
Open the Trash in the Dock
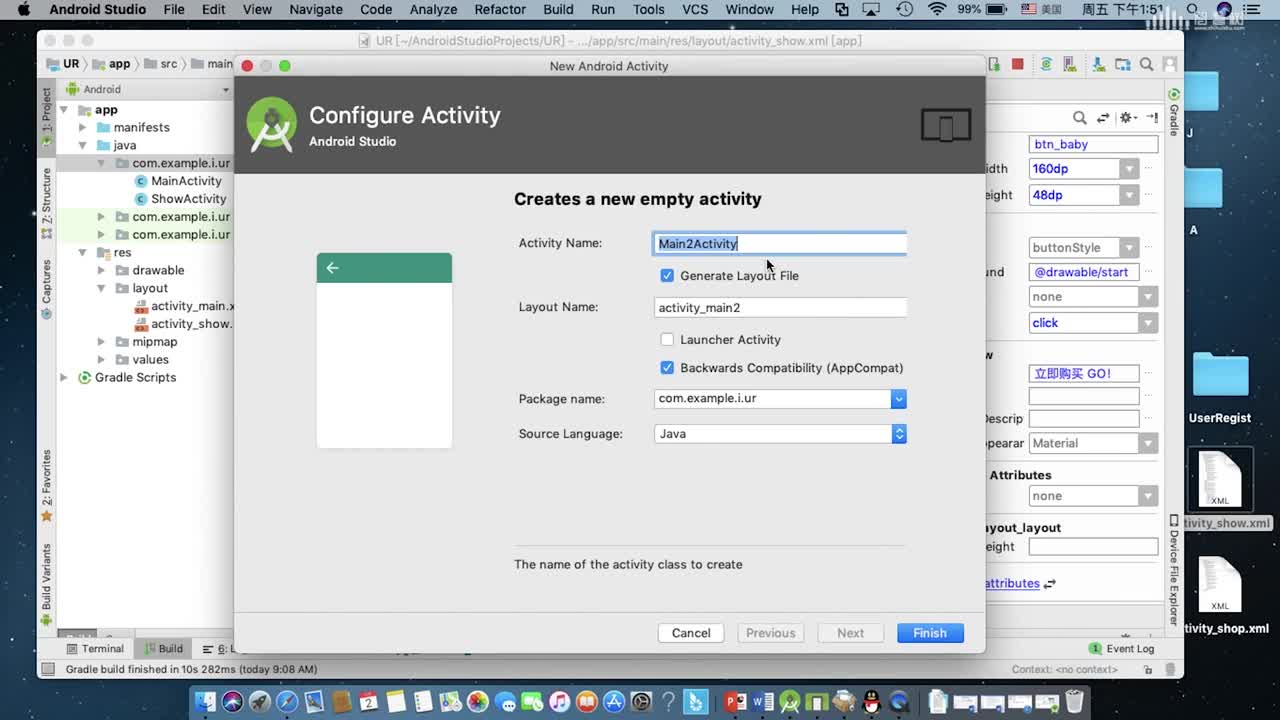point(1074,702)
